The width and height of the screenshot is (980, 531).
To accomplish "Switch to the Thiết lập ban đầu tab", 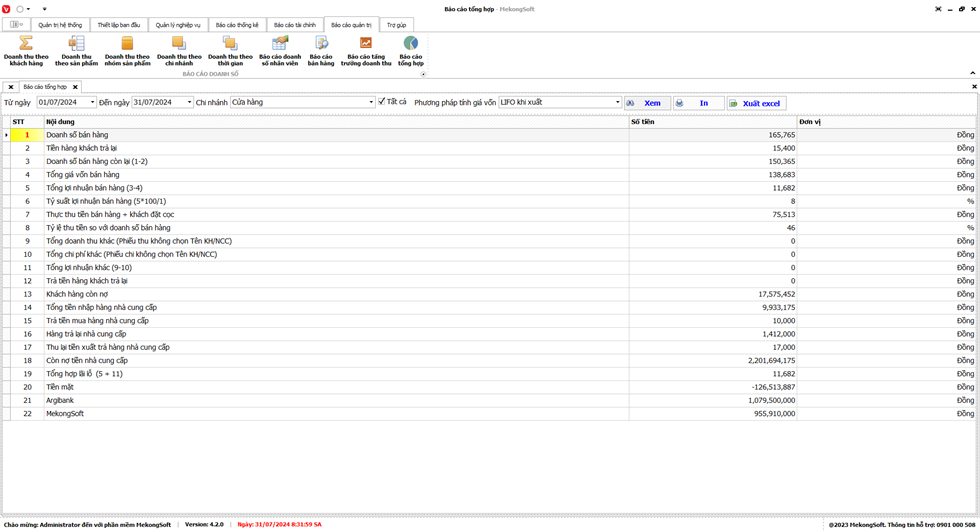I will 119,25.
